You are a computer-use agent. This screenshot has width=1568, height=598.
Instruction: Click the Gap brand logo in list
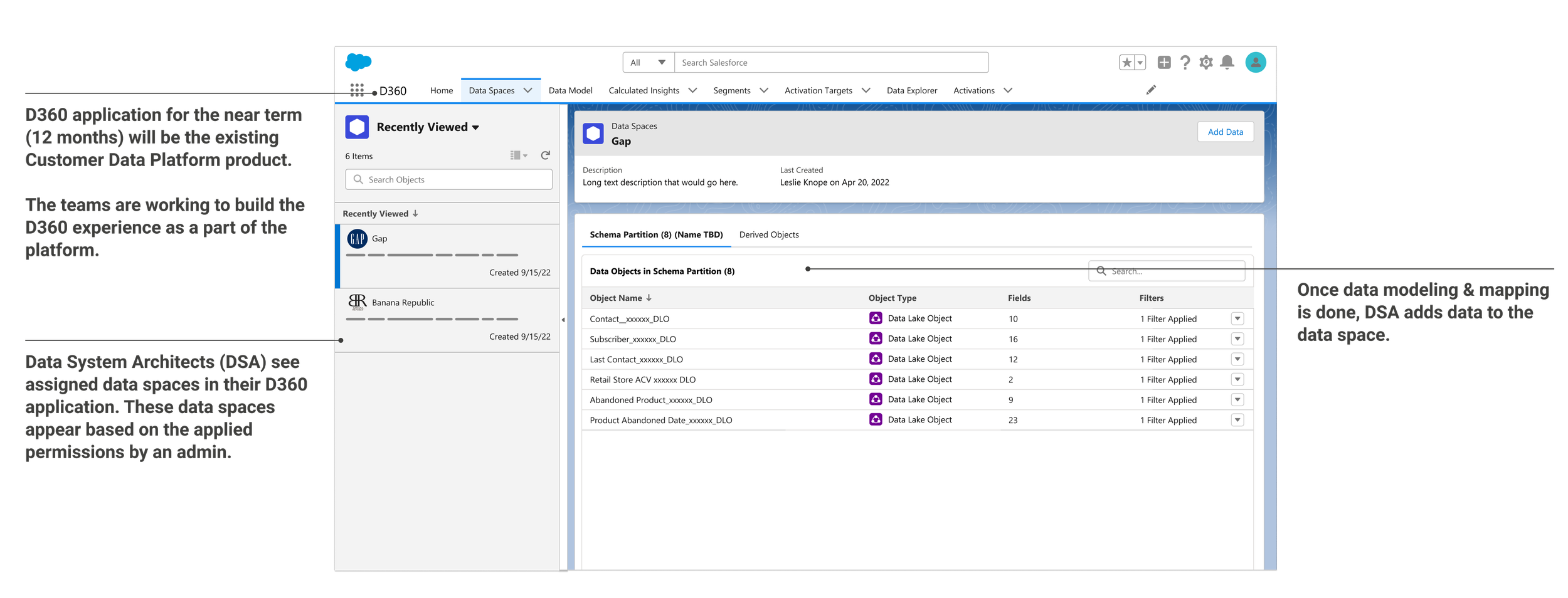(x=357, y=239)
